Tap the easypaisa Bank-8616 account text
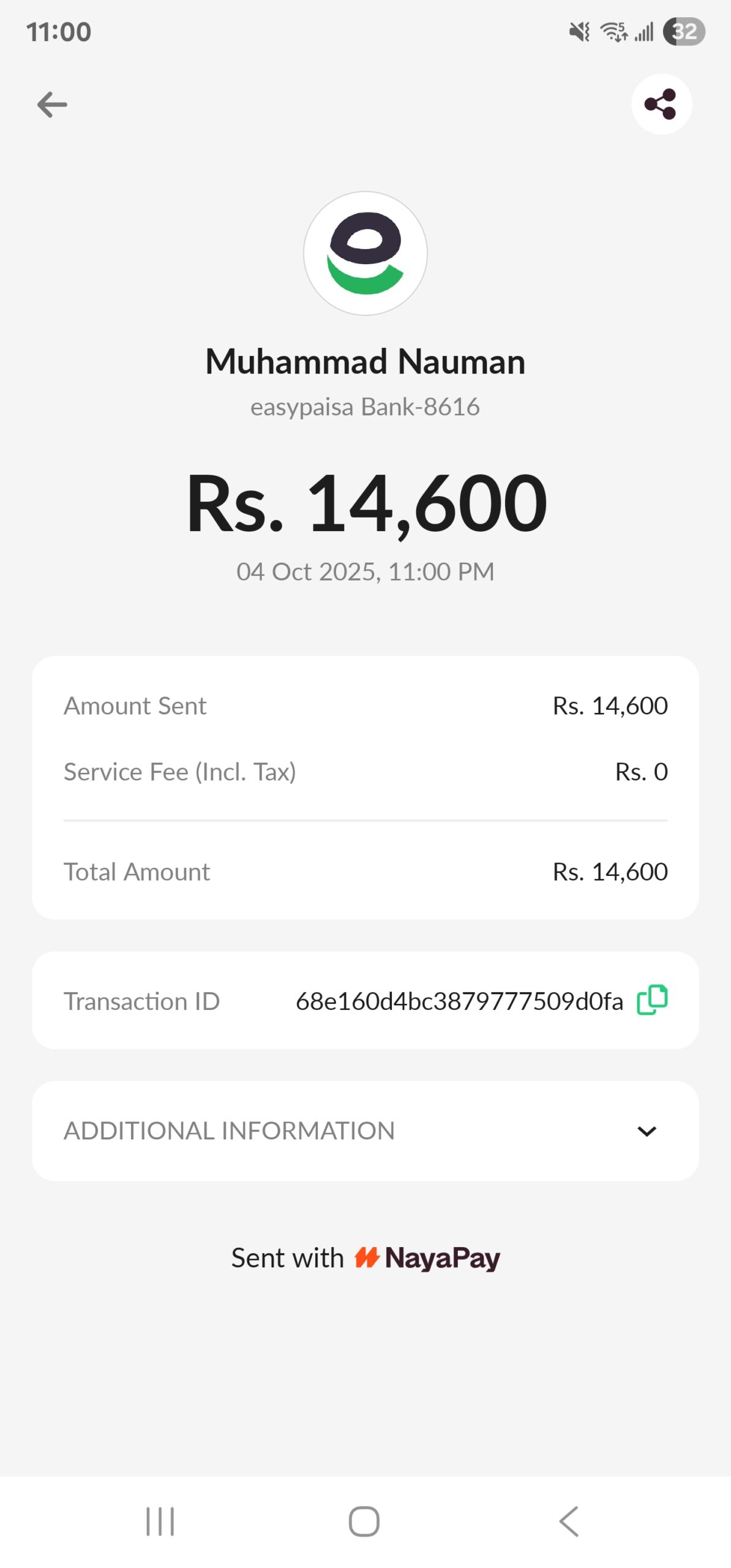The height and width of the screenshot is (1568, 731). (x=365, y=407)
